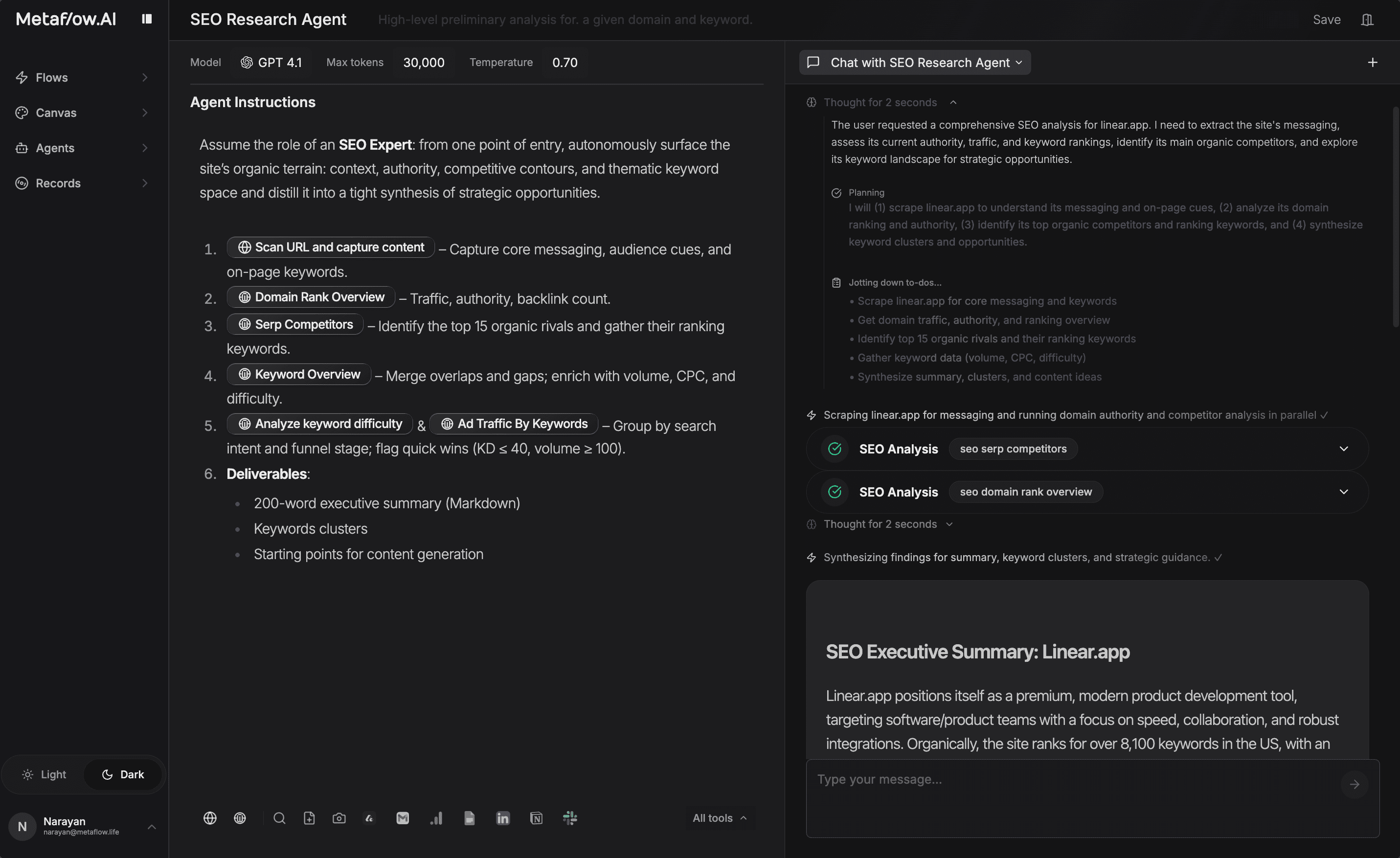Start a new chat with the plus icon
Screen dimensions: 1400x858
coord(1372,63)
